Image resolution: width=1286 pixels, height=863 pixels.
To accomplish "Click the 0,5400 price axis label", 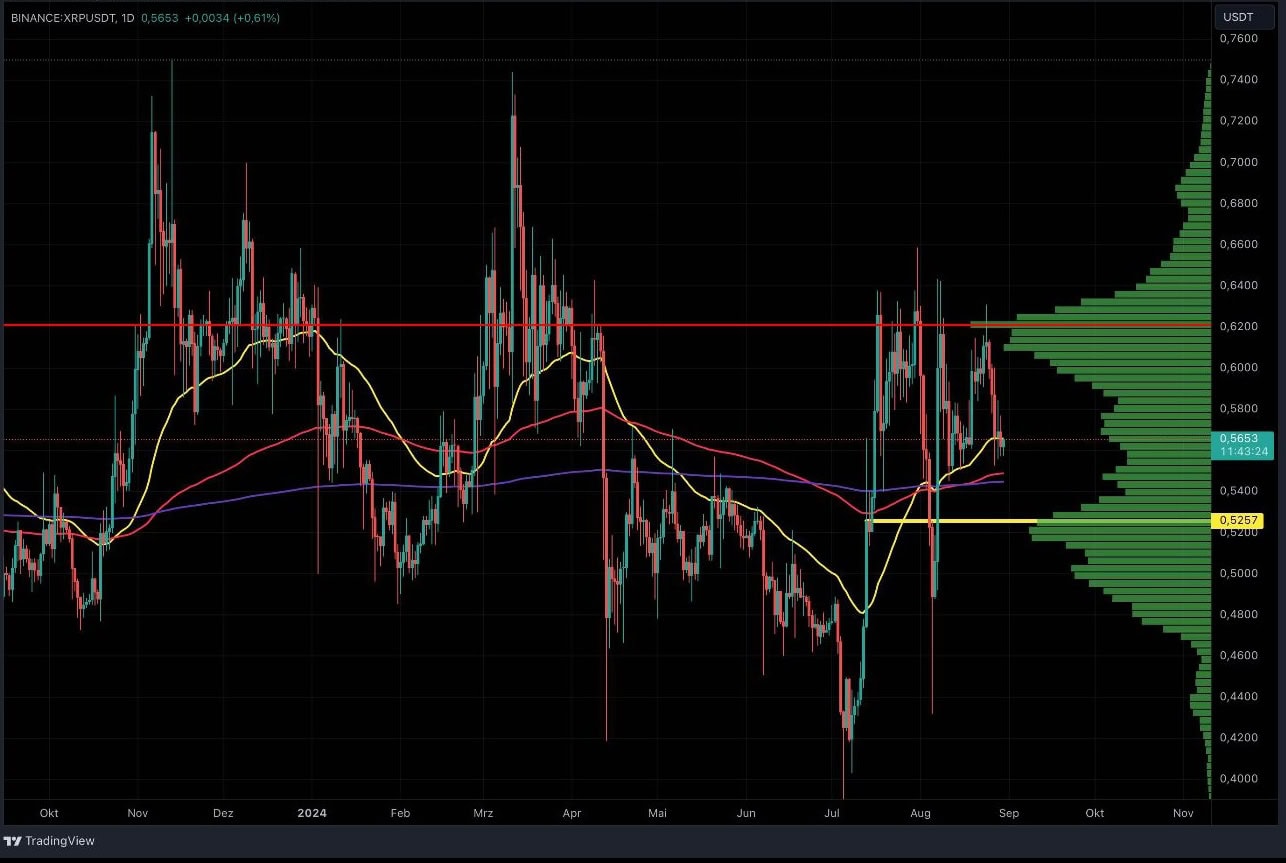I will [1238, 490].
